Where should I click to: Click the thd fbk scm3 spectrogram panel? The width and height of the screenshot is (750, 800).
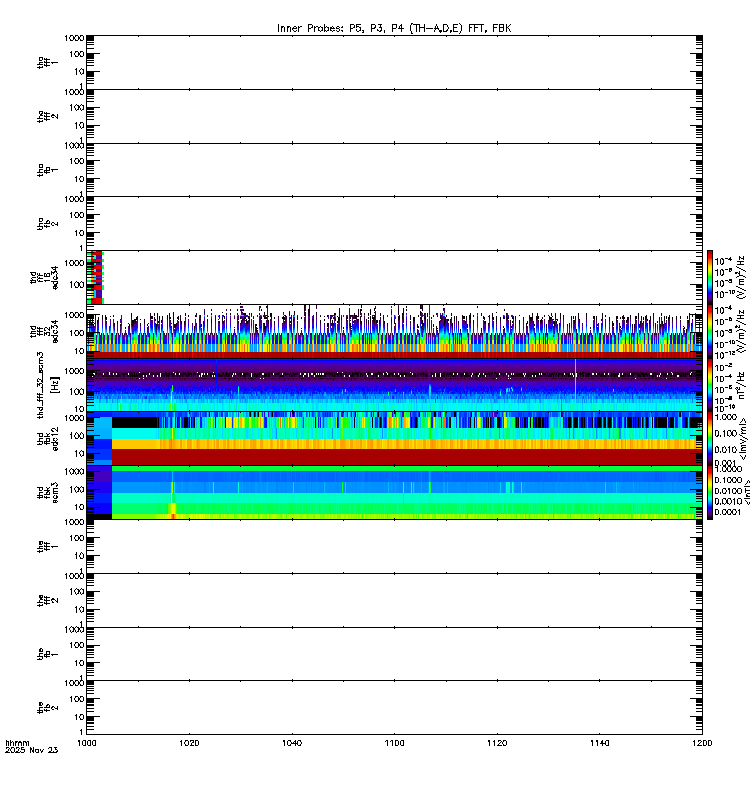(x=394, y=492)
